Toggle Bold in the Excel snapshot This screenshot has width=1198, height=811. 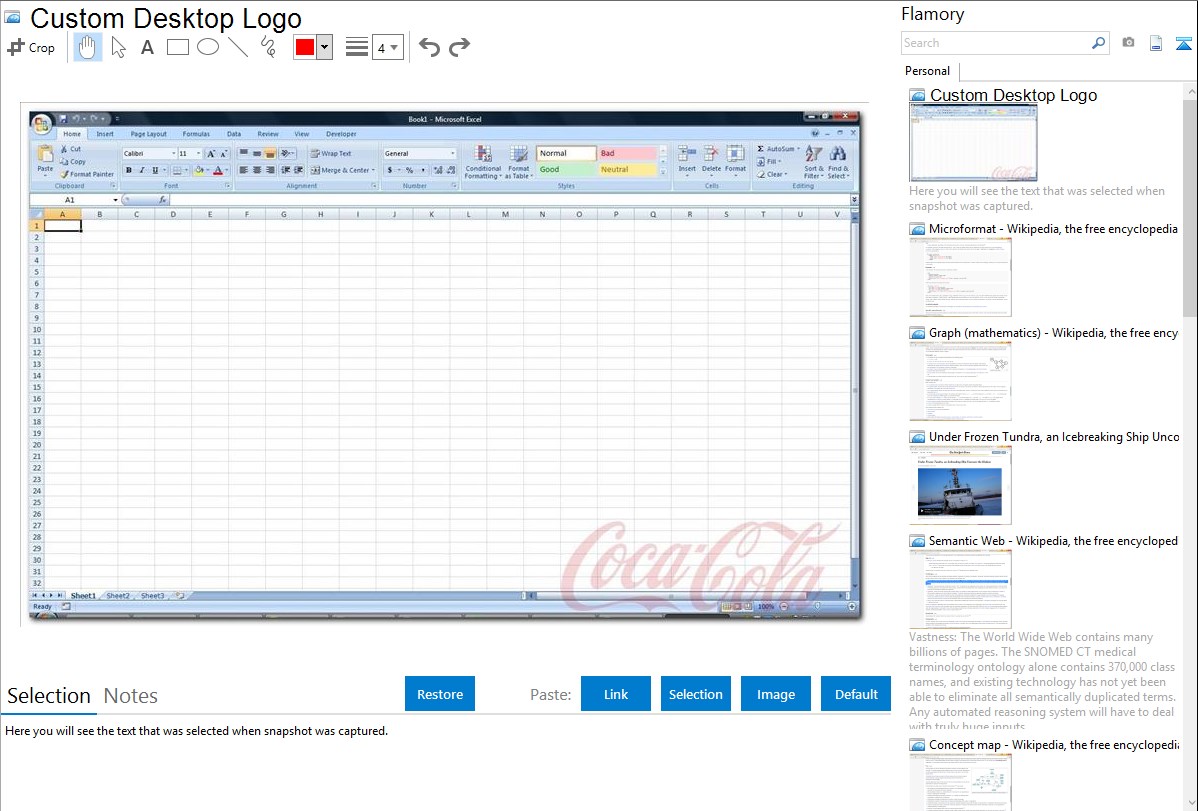(x=129, y=170)
